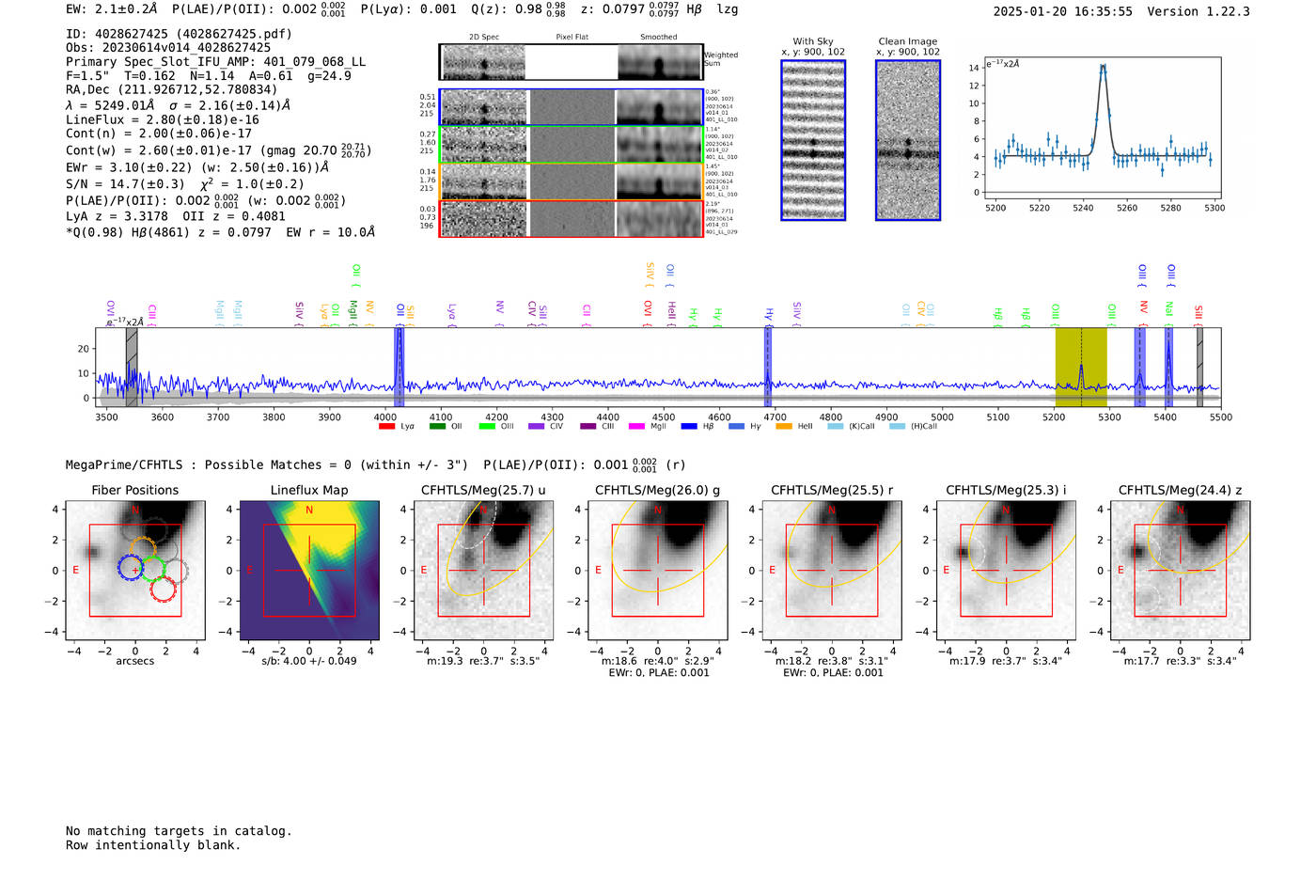The width and height of the screenshot is (1316, 896).
Task: Click the Weighted Sum 2D spectrum strip
Action: click(x=571, y=62)
